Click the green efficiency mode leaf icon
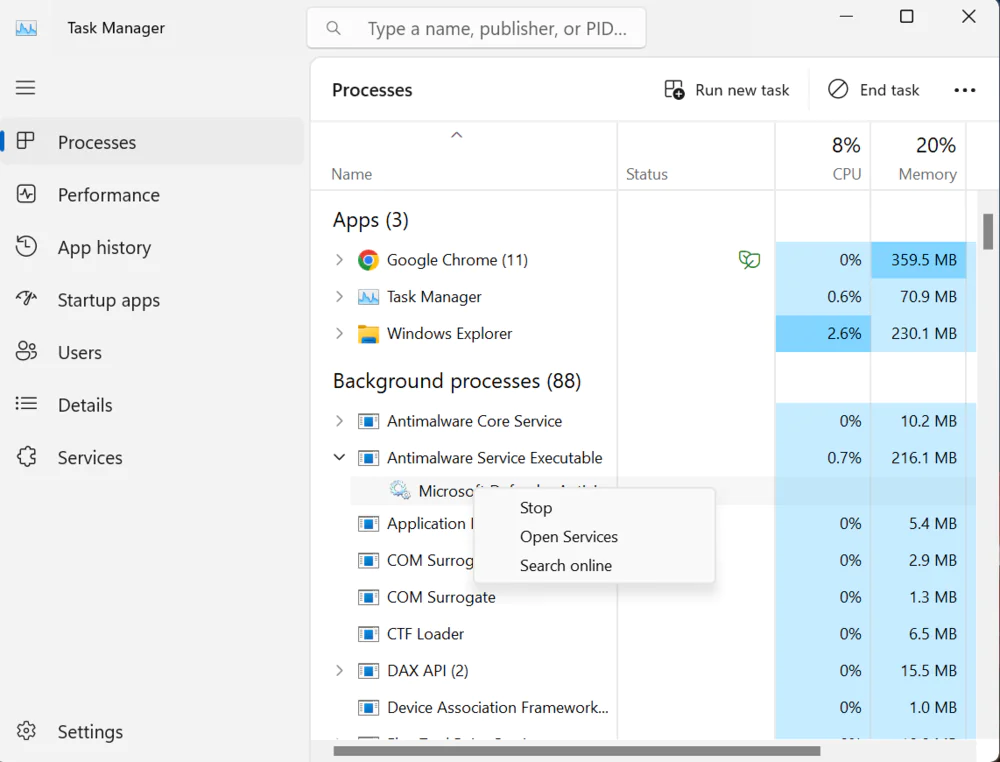The width and height of the screenshot is (1000, 762). pos(749,260)
